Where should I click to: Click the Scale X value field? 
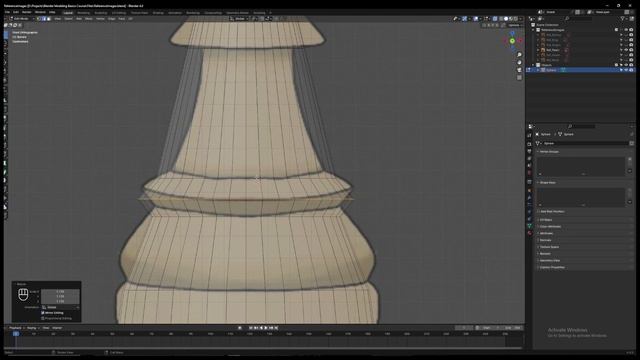60,291
